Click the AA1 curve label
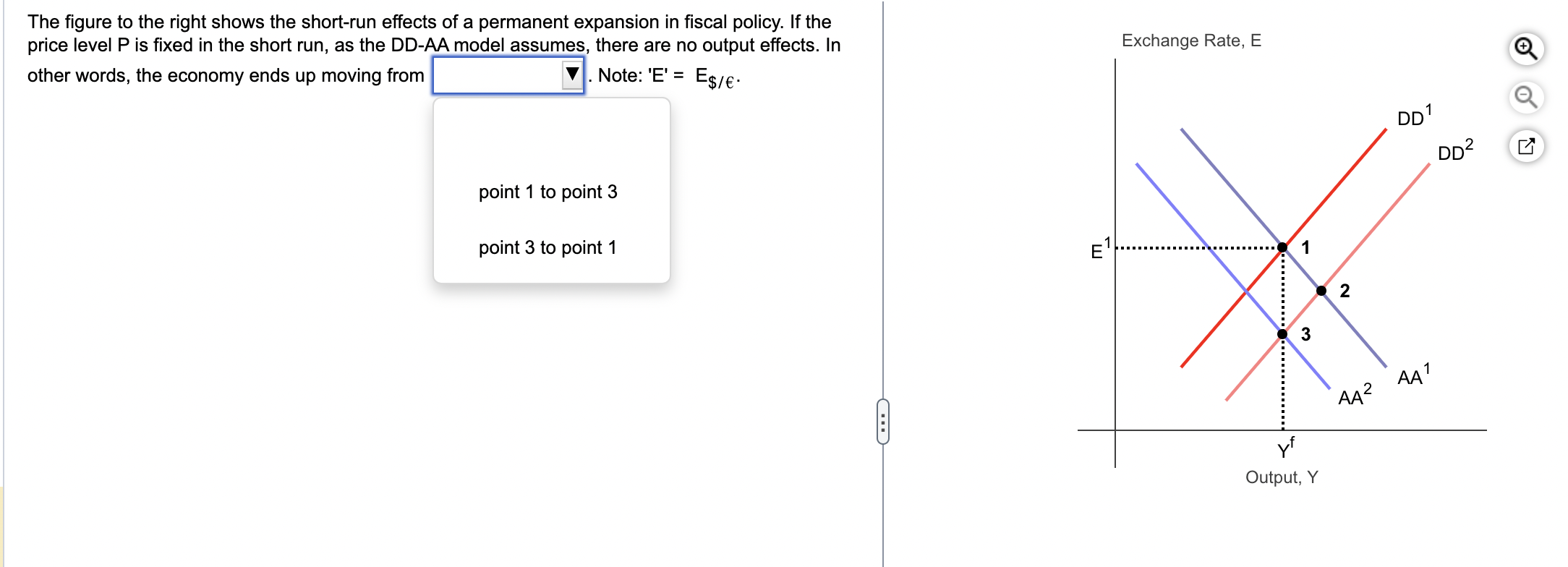Screen dimensions: 1568x567 (1410, 376)
